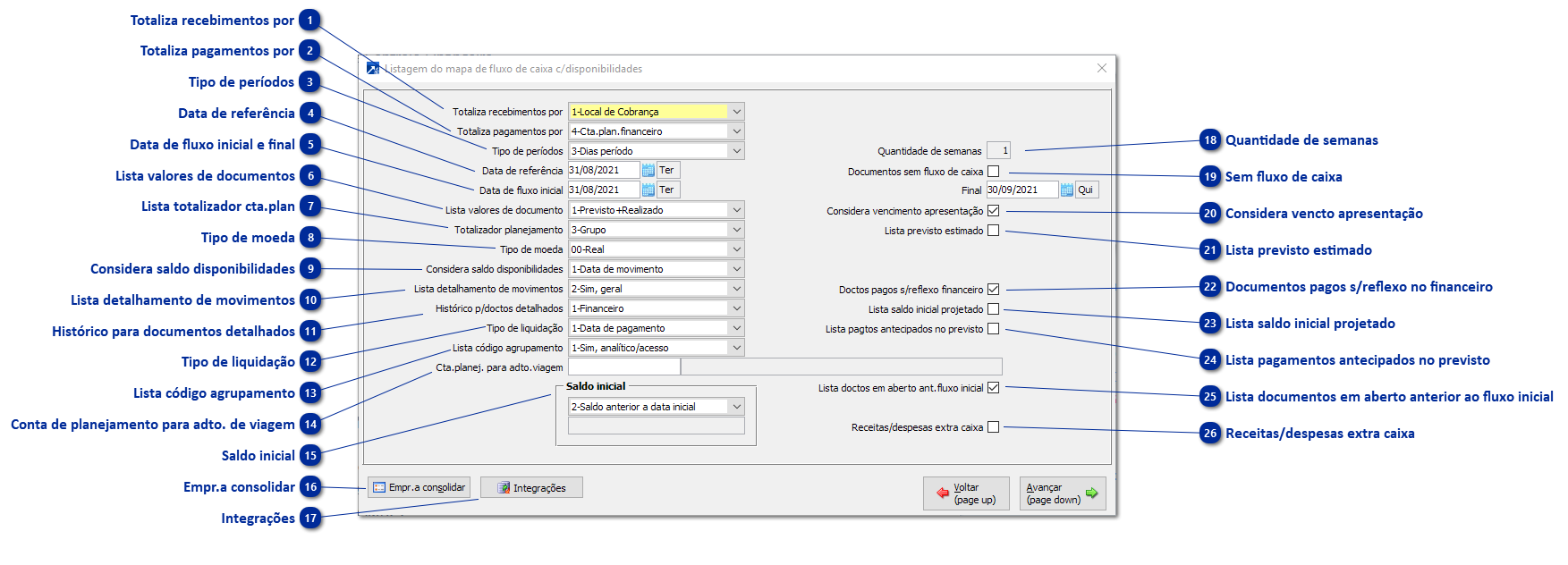Uncheck Considera vencimento apresentação

[x=993, y=211]
